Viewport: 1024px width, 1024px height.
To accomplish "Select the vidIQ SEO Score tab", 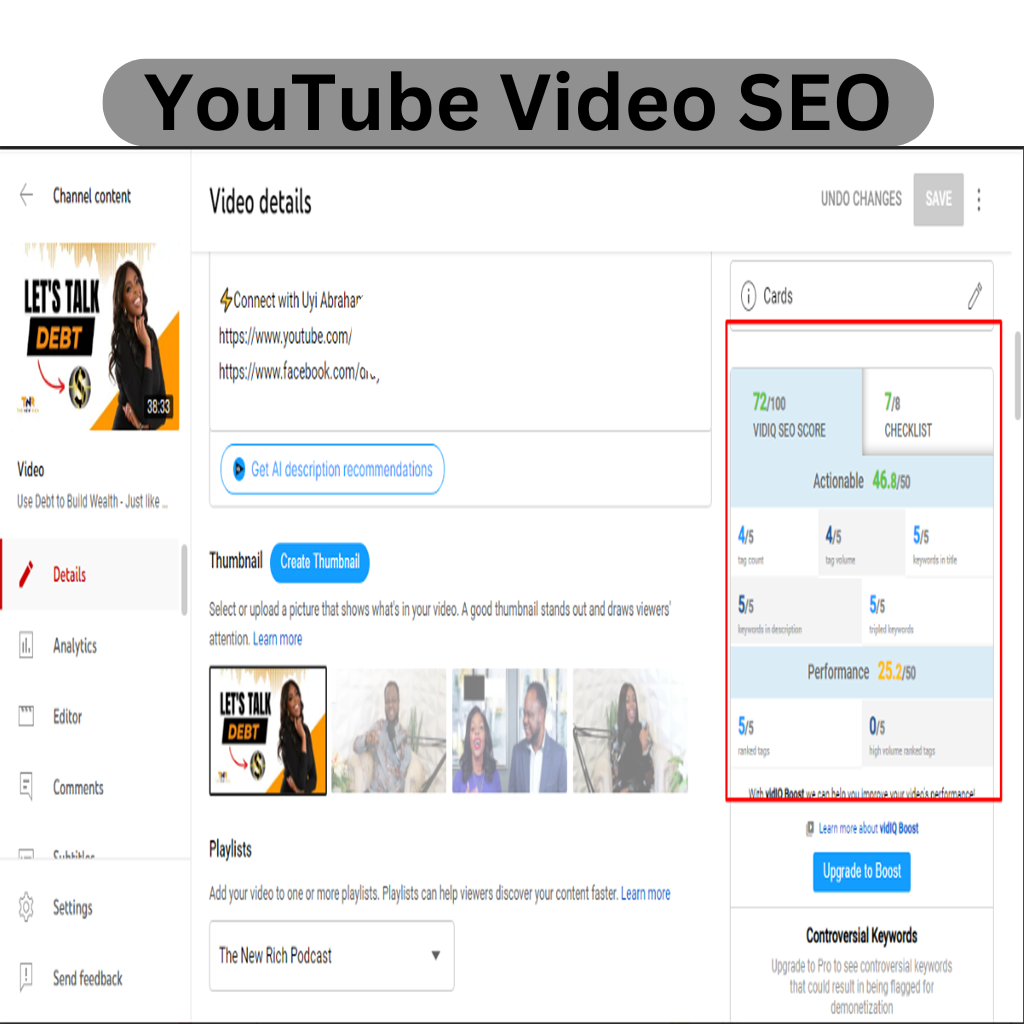I will pos(796,413).
